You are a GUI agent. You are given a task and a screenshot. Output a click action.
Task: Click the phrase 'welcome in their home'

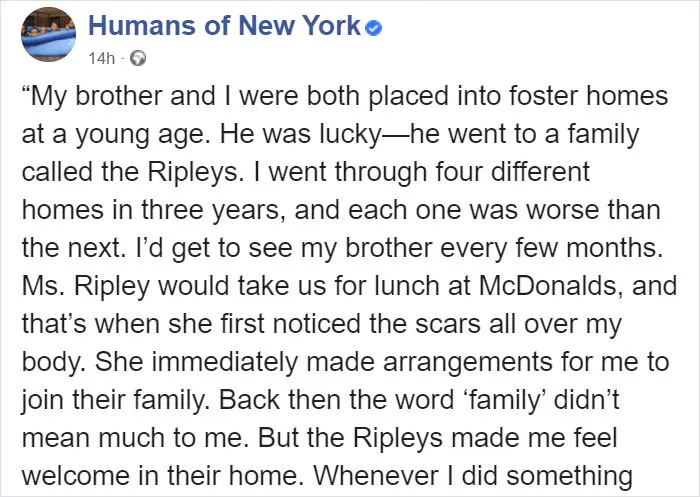click(x=160, y=476)
